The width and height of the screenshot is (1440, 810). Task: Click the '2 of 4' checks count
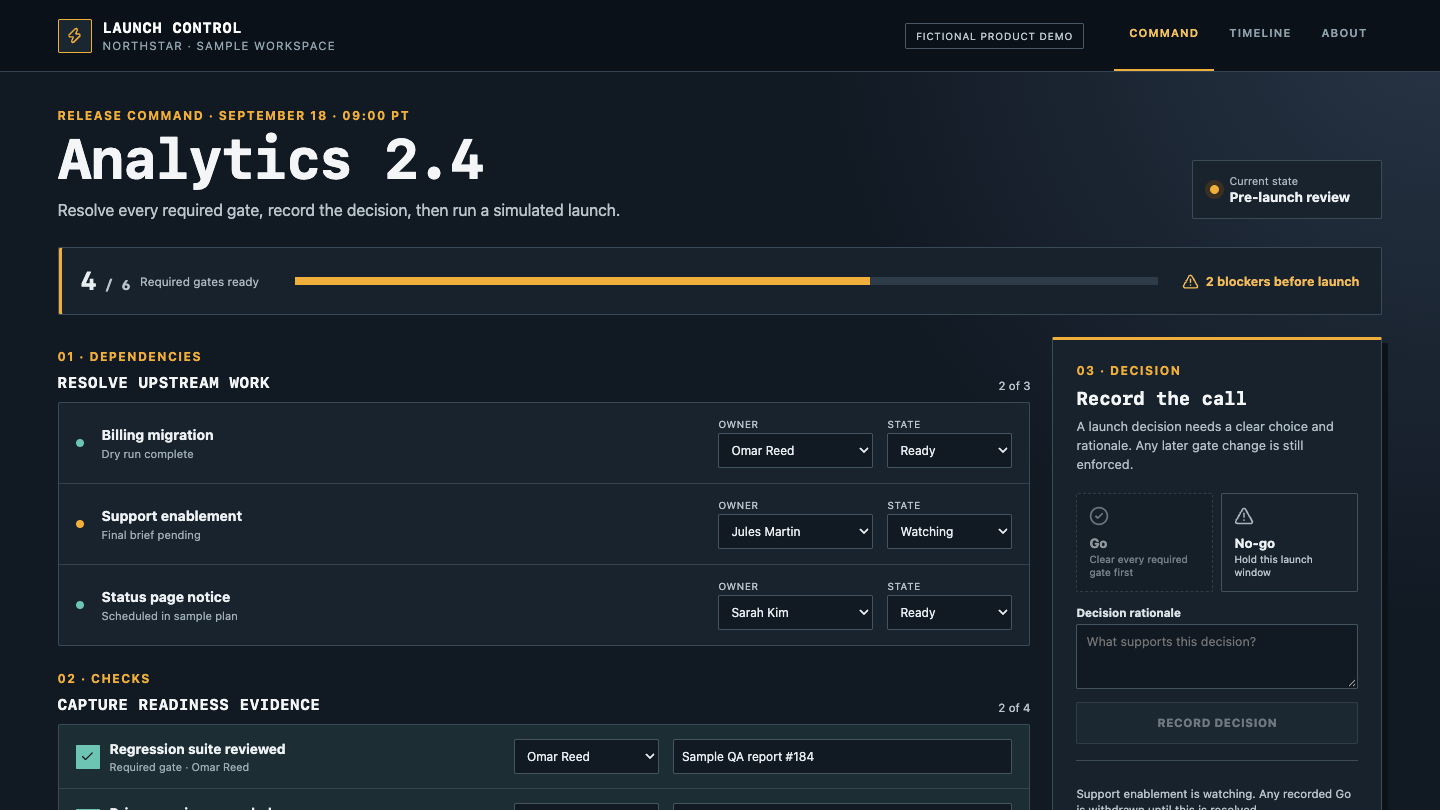coord(1014,707)
